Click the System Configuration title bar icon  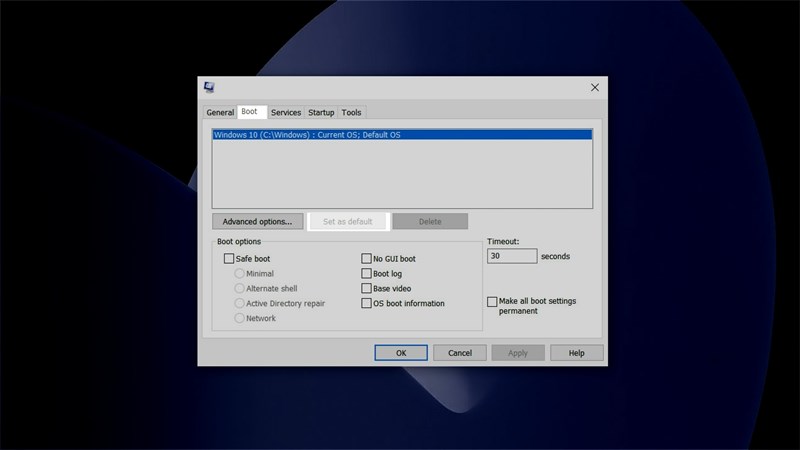tap(209, 87)
